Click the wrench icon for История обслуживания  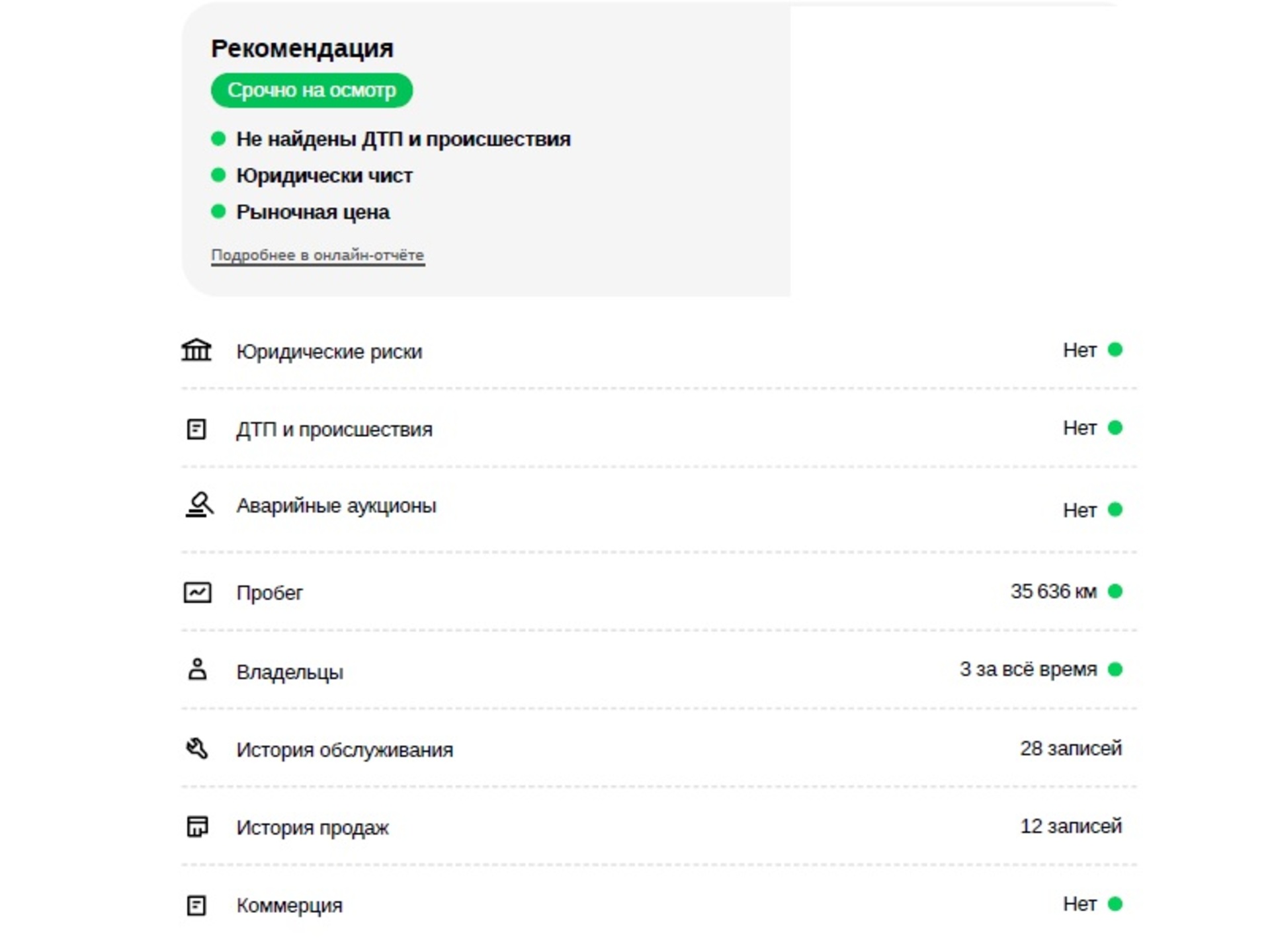[x=196, y=748]
